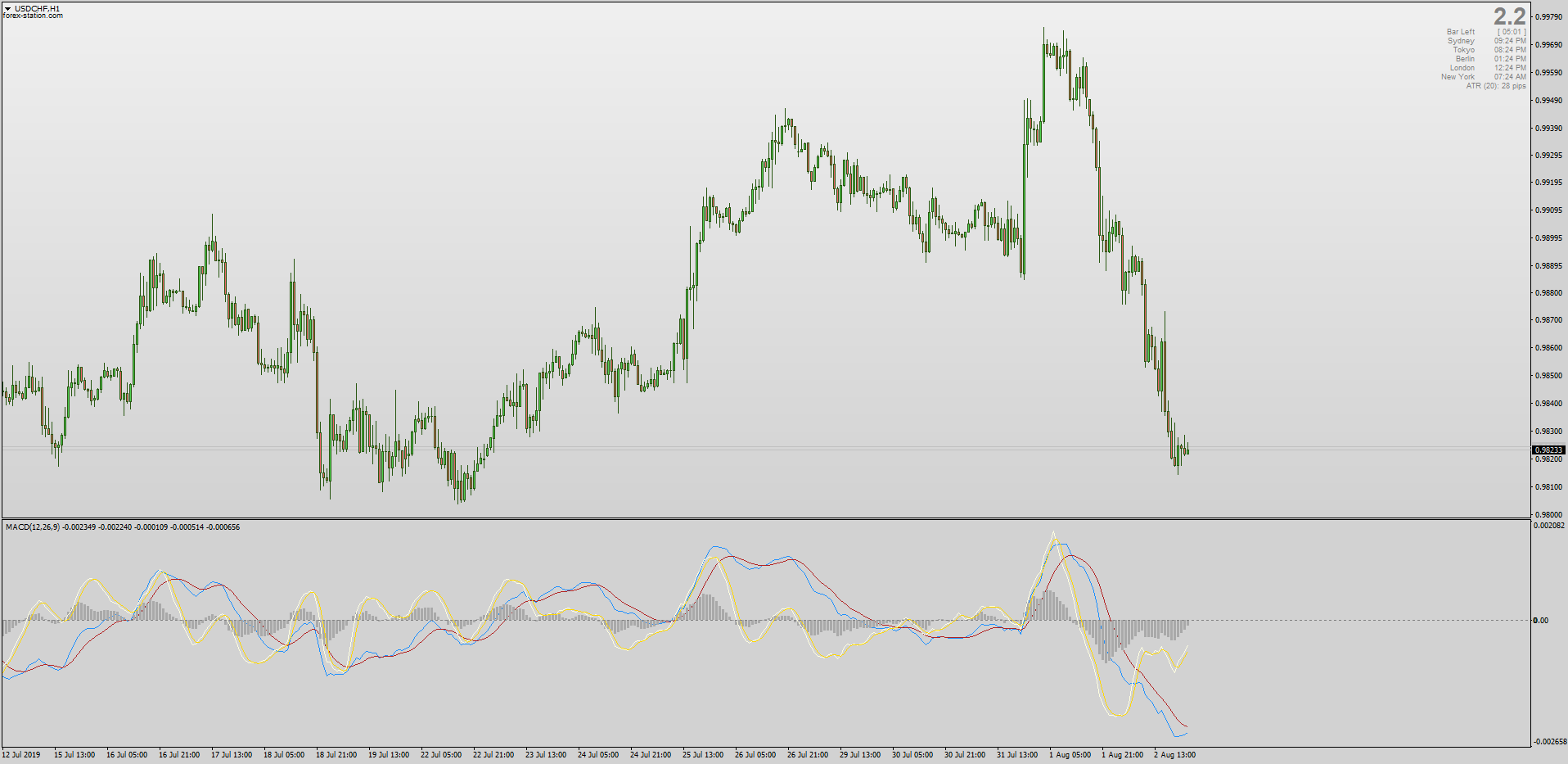Click the 26 Jul 05:00 time label
Image resolution: width=1568 pixels, height=764 pixels.
pyautogui.click(x=755, y=755)
